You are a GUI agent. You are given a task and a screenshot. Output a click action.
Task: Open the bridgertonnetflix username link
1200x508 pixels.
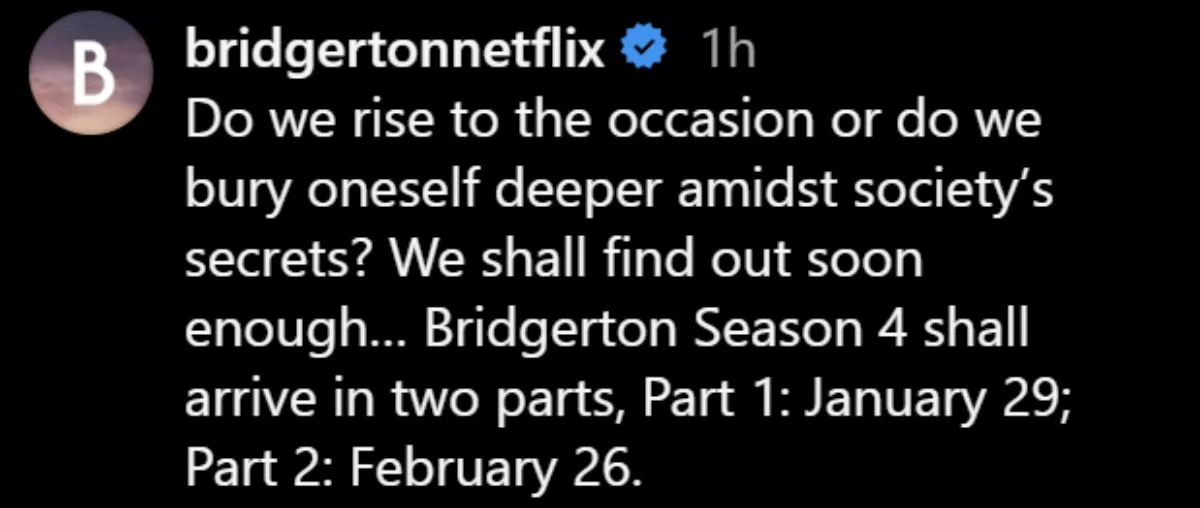(x=395, y=49)
